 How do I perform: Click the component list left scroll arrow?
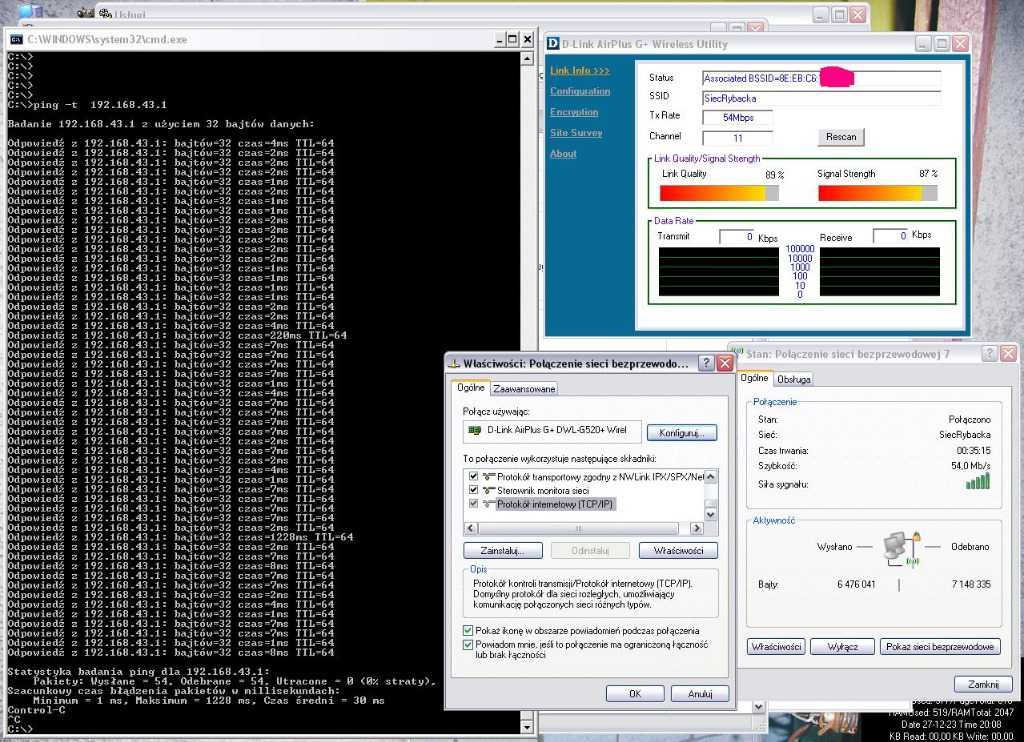(x=471, y=528)
